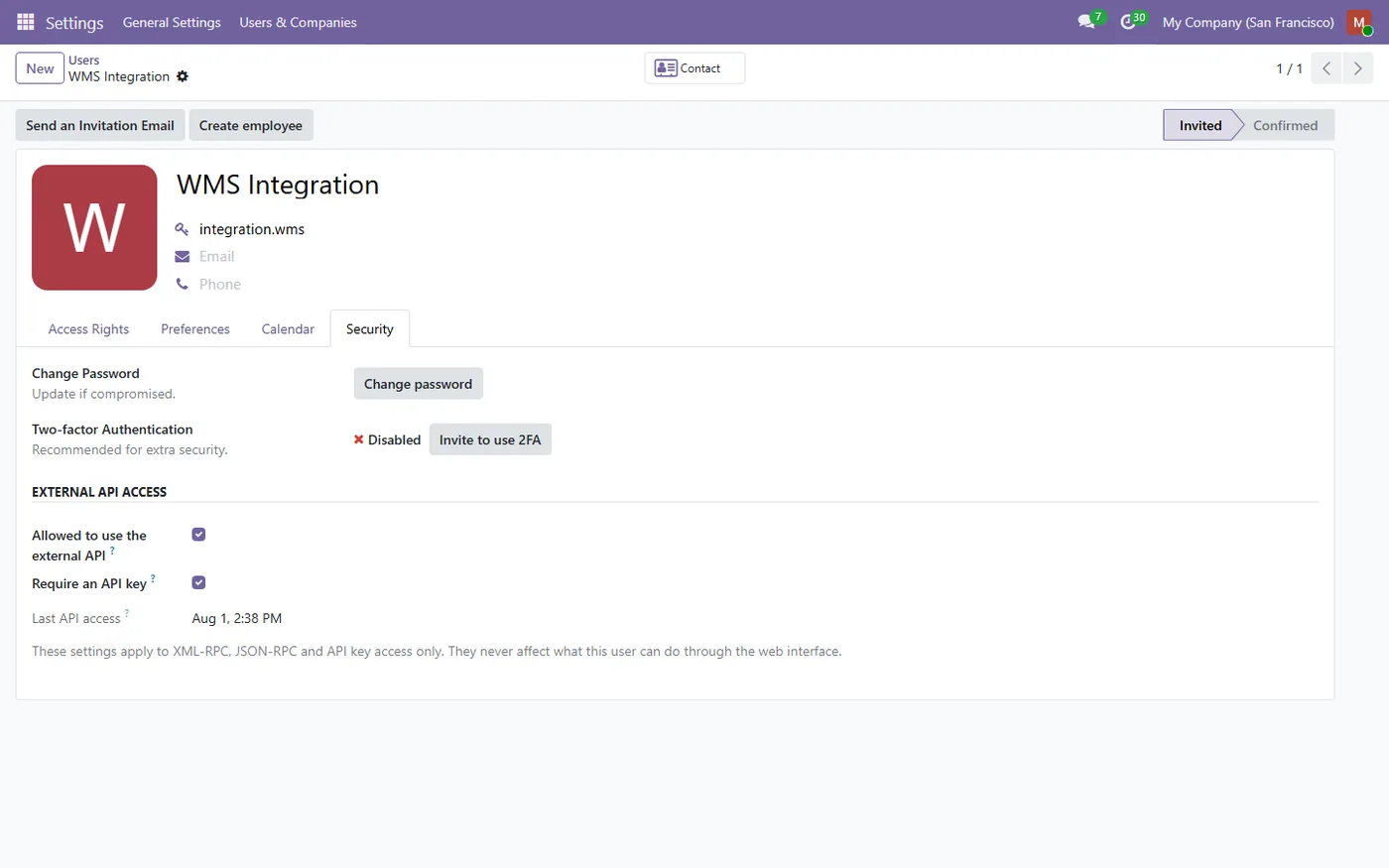The height and width of the screenshot is (868, 1389).
Task: Select the Security tab
Action: coord(370,329)
